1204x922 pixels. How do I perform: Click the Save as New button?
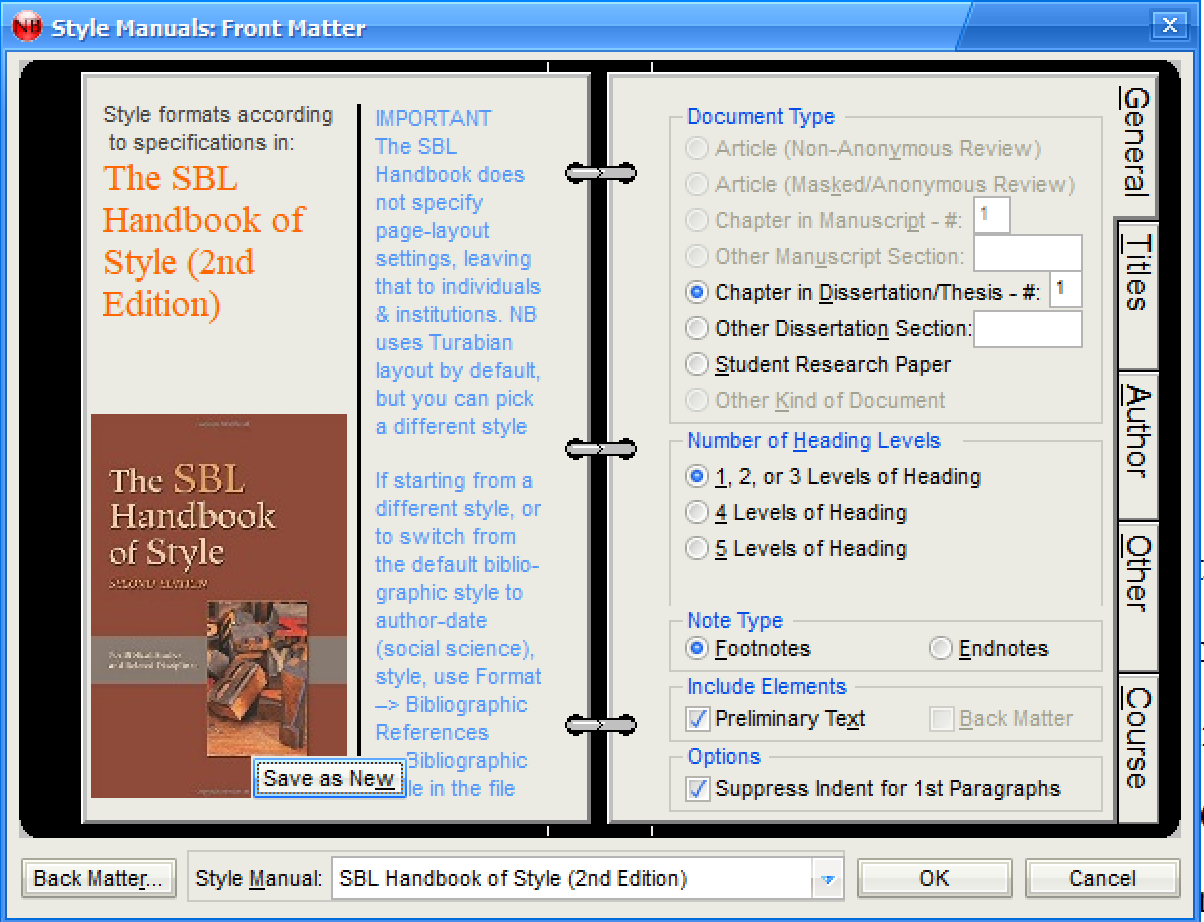coord(329,779)
